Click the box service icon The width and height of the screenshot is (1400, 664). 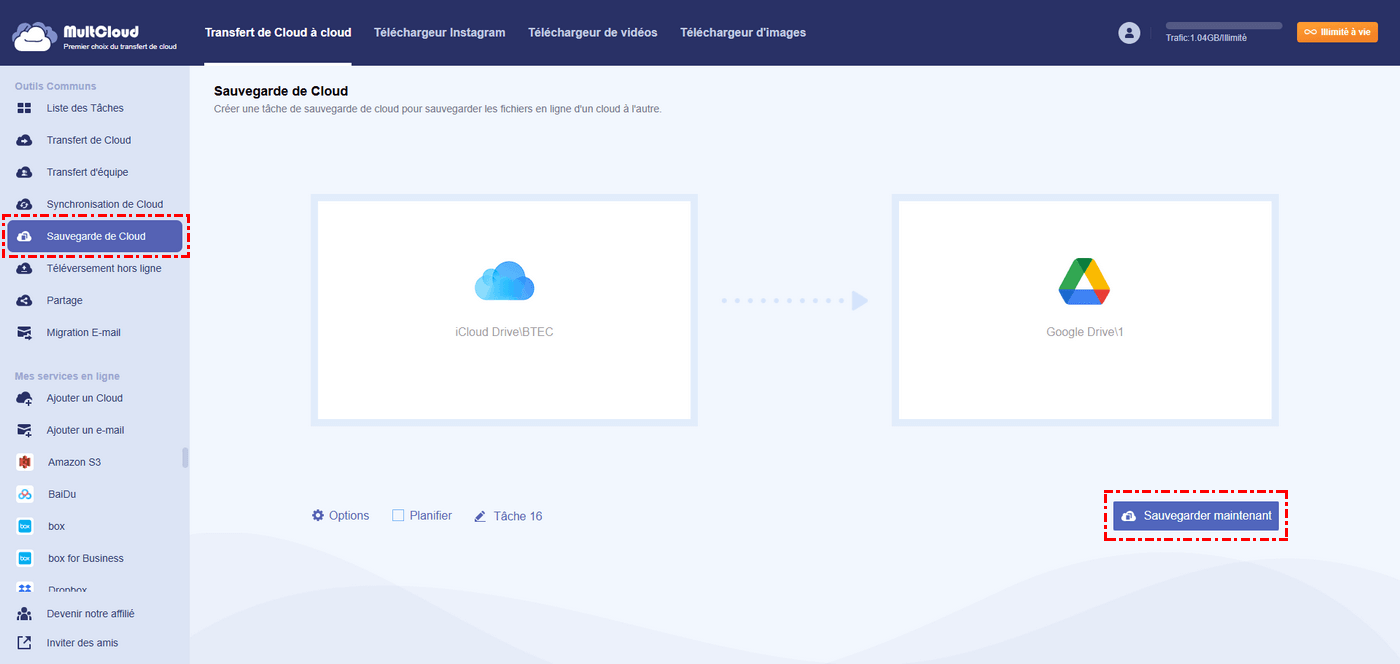(x=25, y=526)
